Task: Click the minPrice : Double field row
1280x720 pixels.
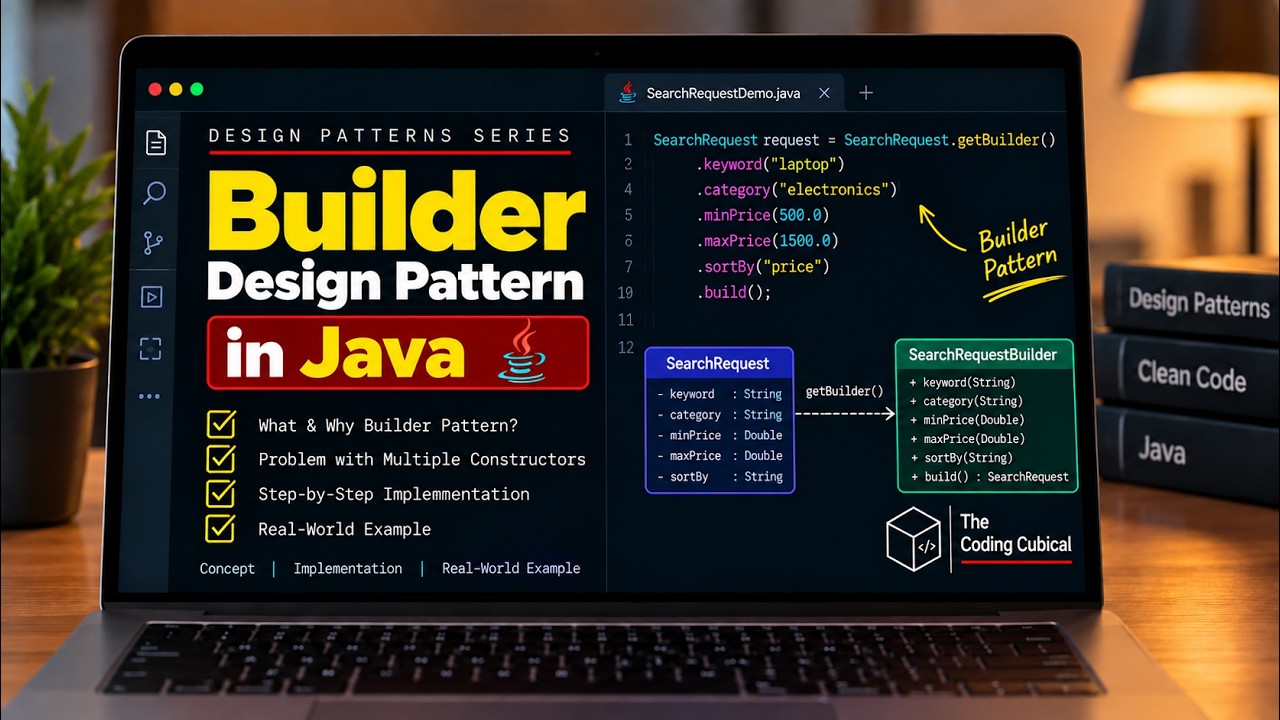Action: tap(720, 435)
